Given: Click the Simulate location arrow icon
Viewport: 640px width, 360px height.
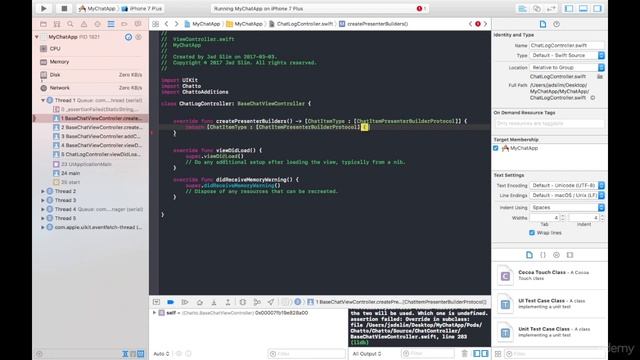Looking at the screenshot, I should pos(271,302).
